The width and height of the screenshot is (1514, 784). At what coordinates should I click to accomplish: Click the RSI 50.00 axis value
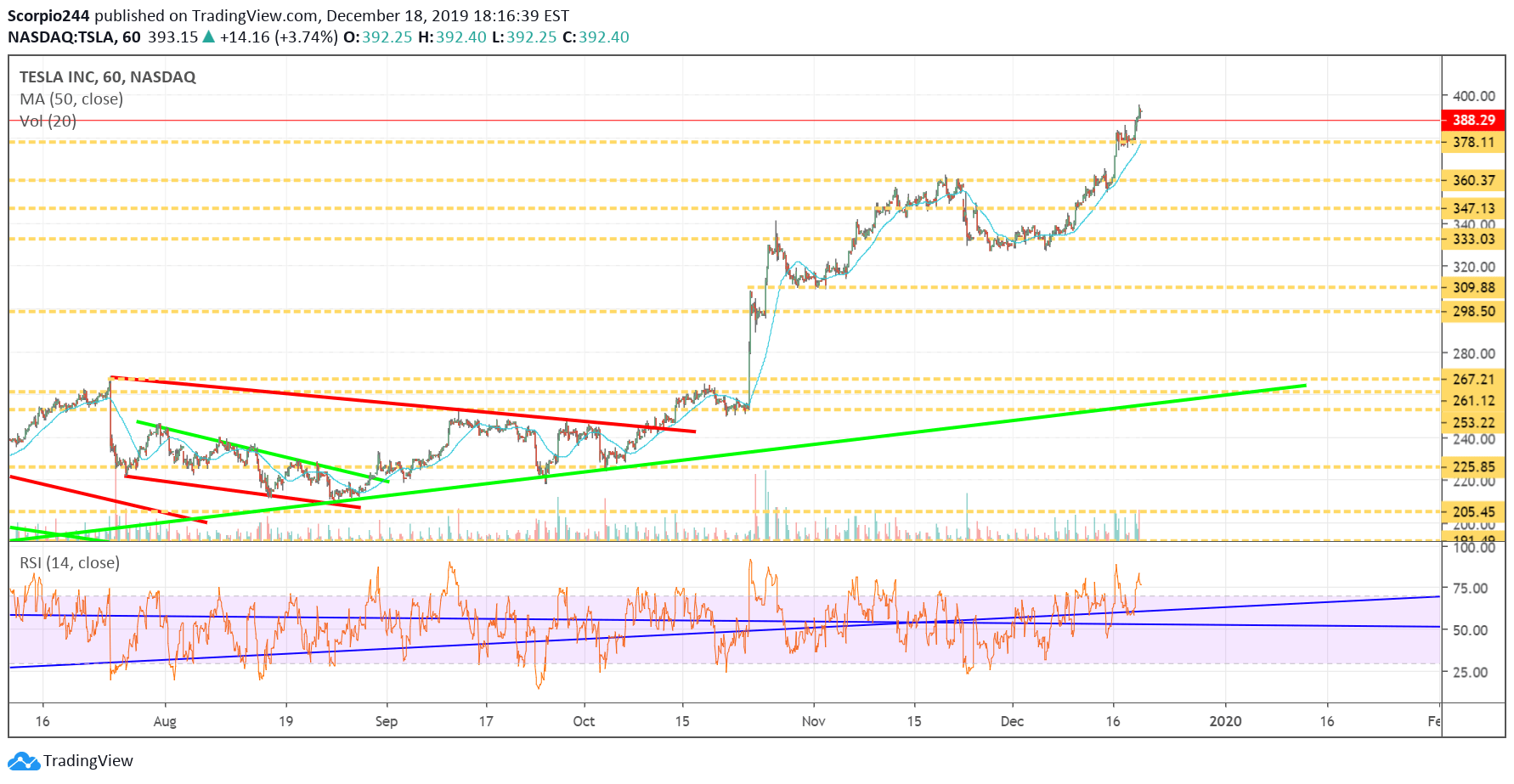(1470, 630)
